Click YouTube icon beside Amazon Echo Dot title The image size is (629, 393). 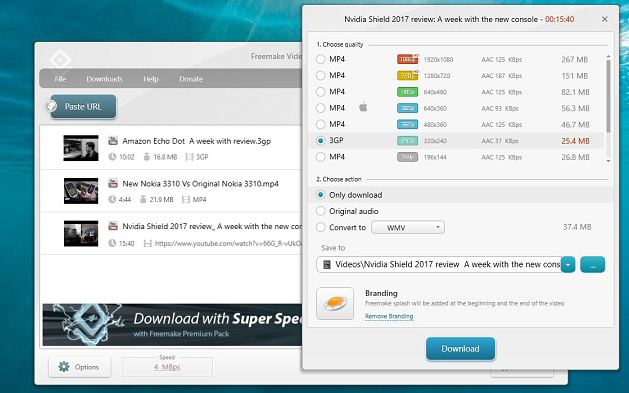coord(113,141)
